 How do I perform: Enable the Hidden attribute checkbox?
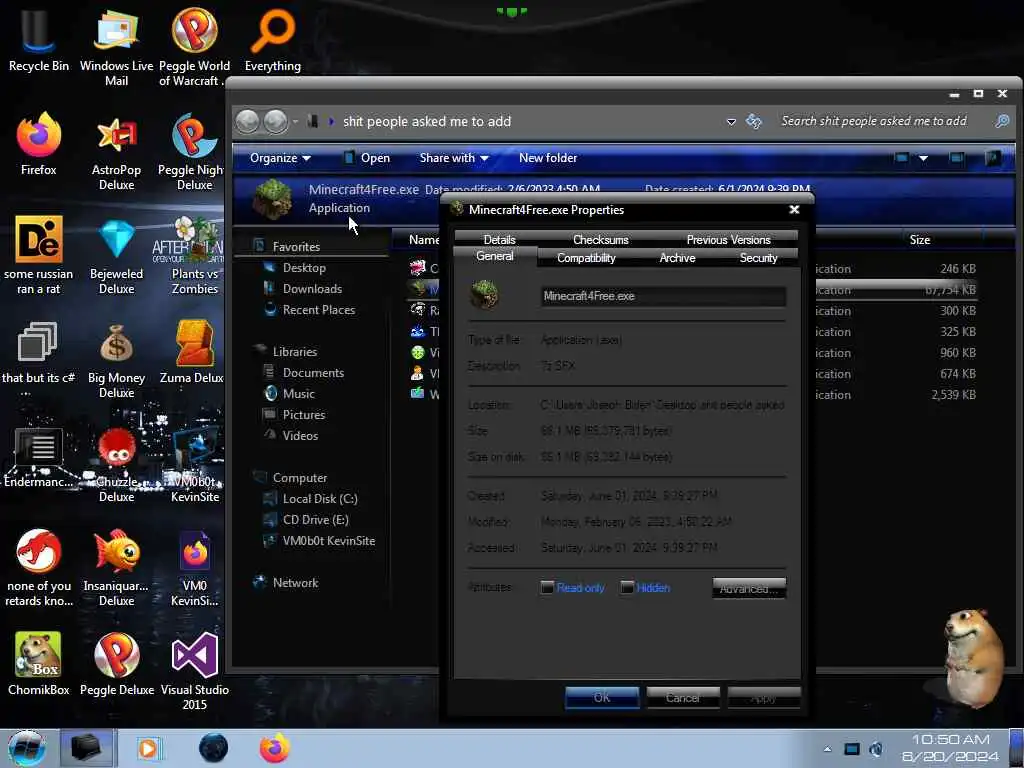627,587
